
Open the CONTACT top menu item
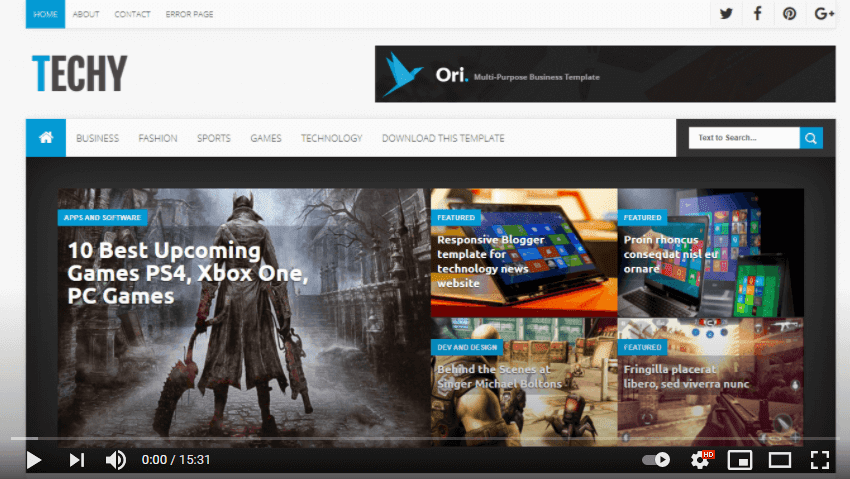(x=132, y=14)
